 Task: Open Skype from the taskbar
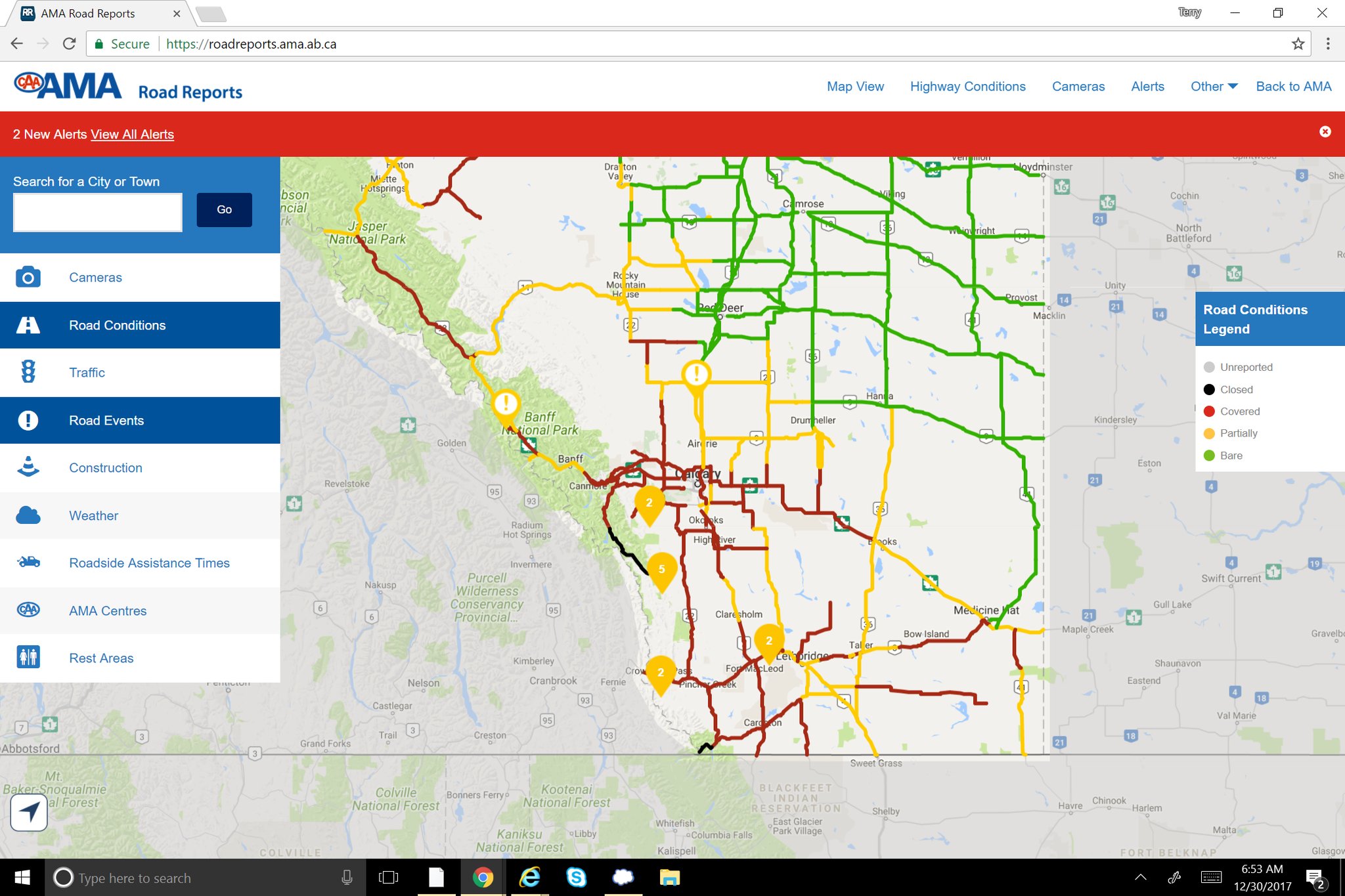576,878
